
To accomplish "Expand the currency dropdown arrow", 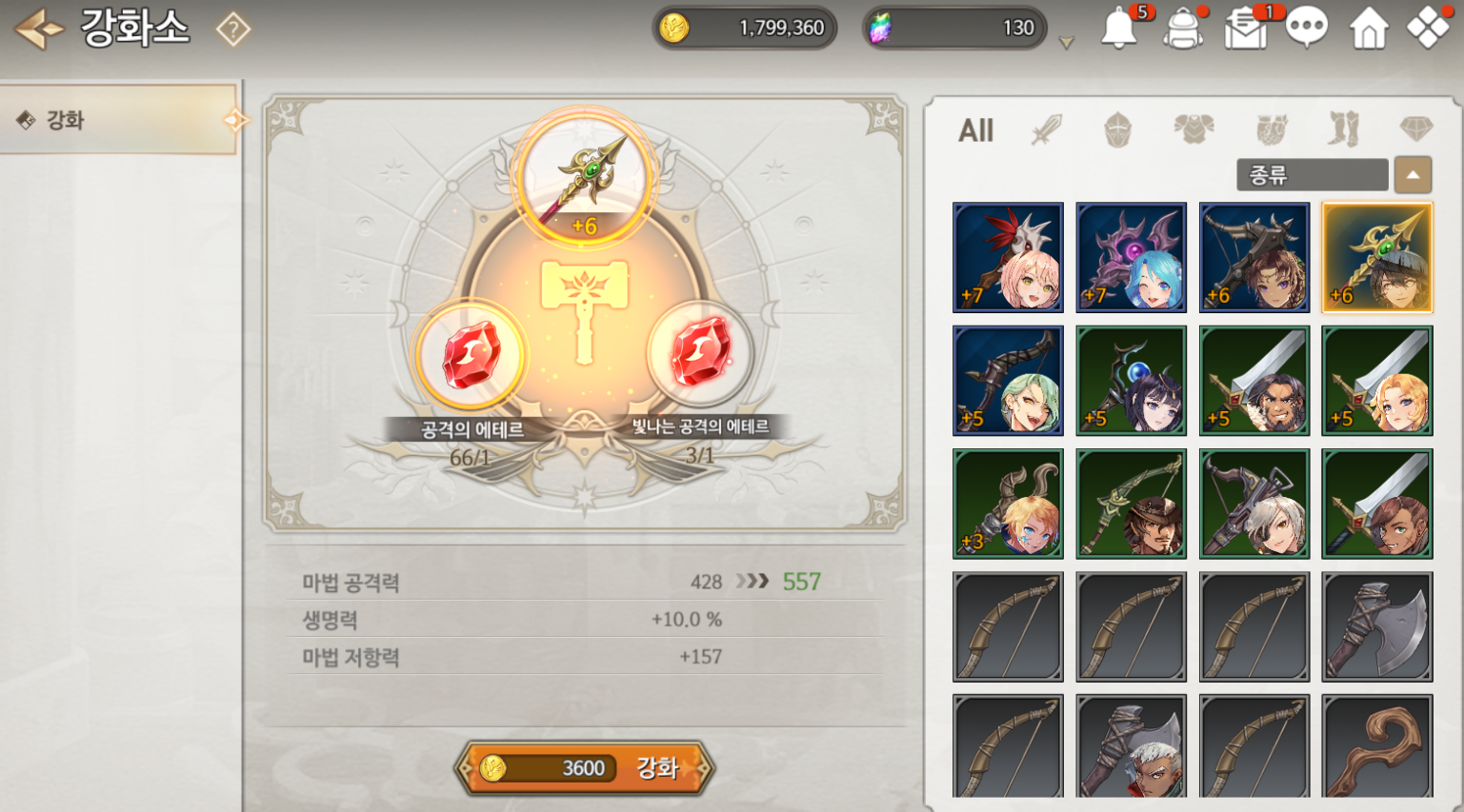I will click(x=1067, y=43).
